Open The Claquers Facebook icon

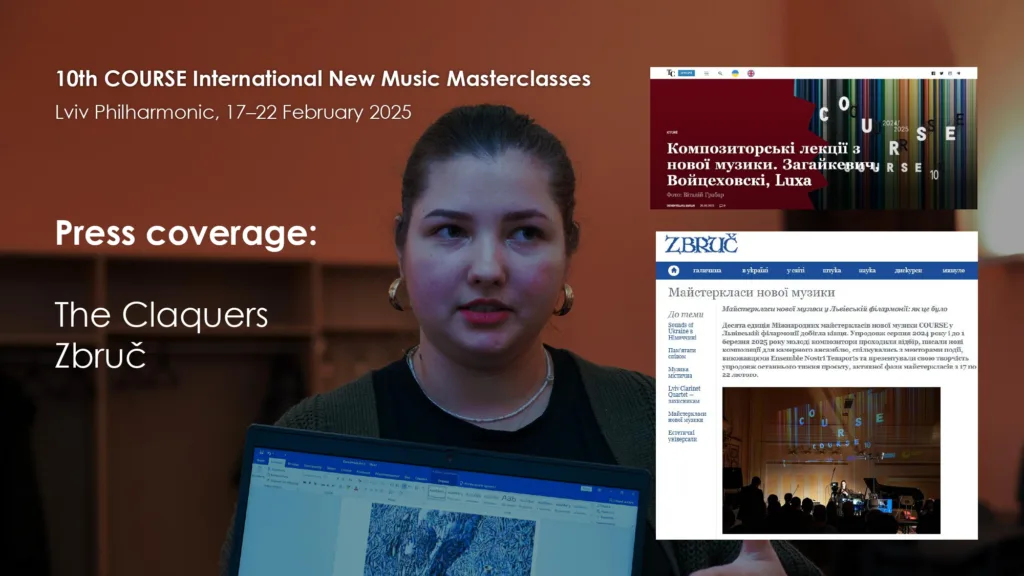click(x=933, y=73)
